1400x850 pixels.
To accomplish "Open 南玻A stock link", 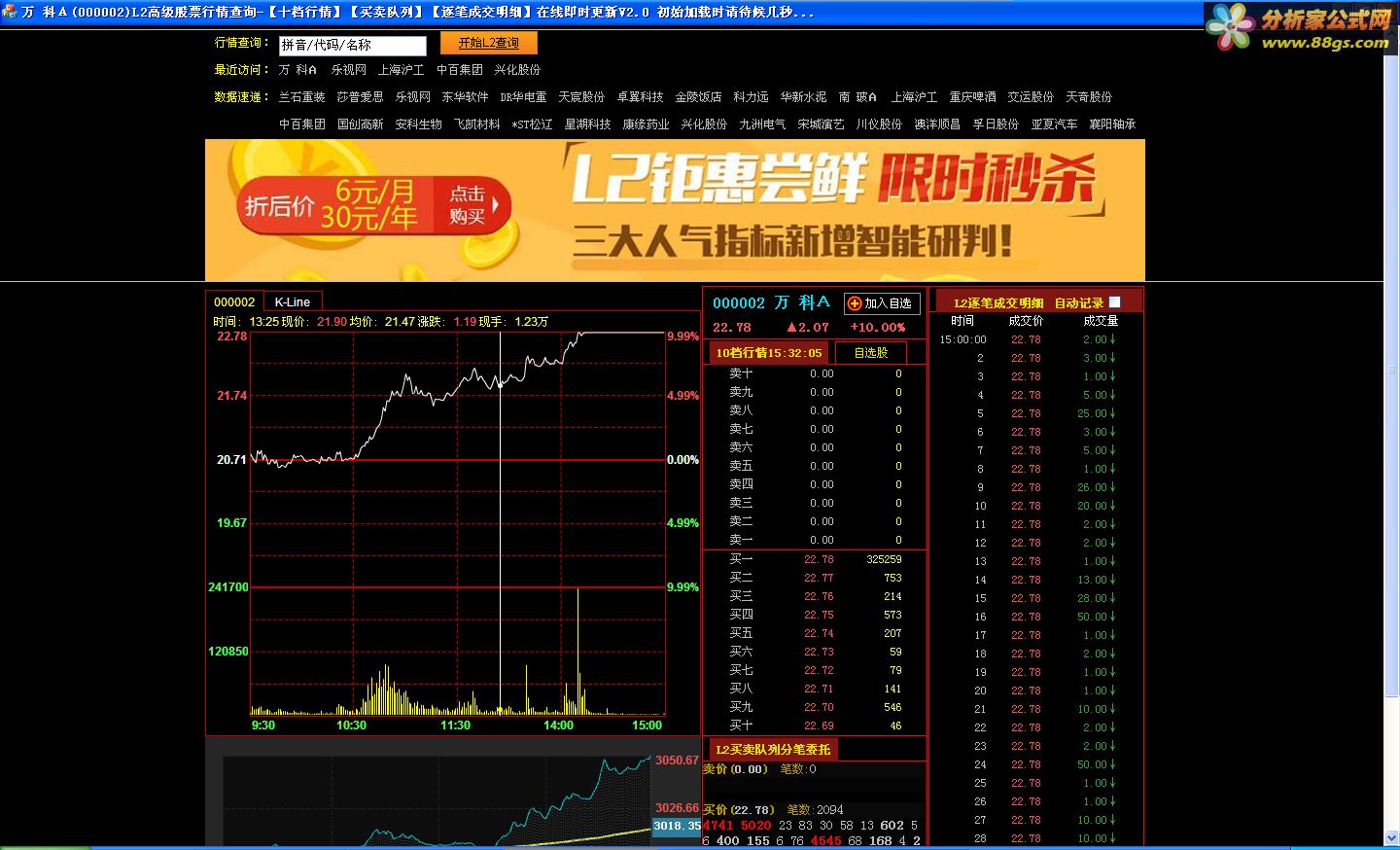I will pos(857,97).
